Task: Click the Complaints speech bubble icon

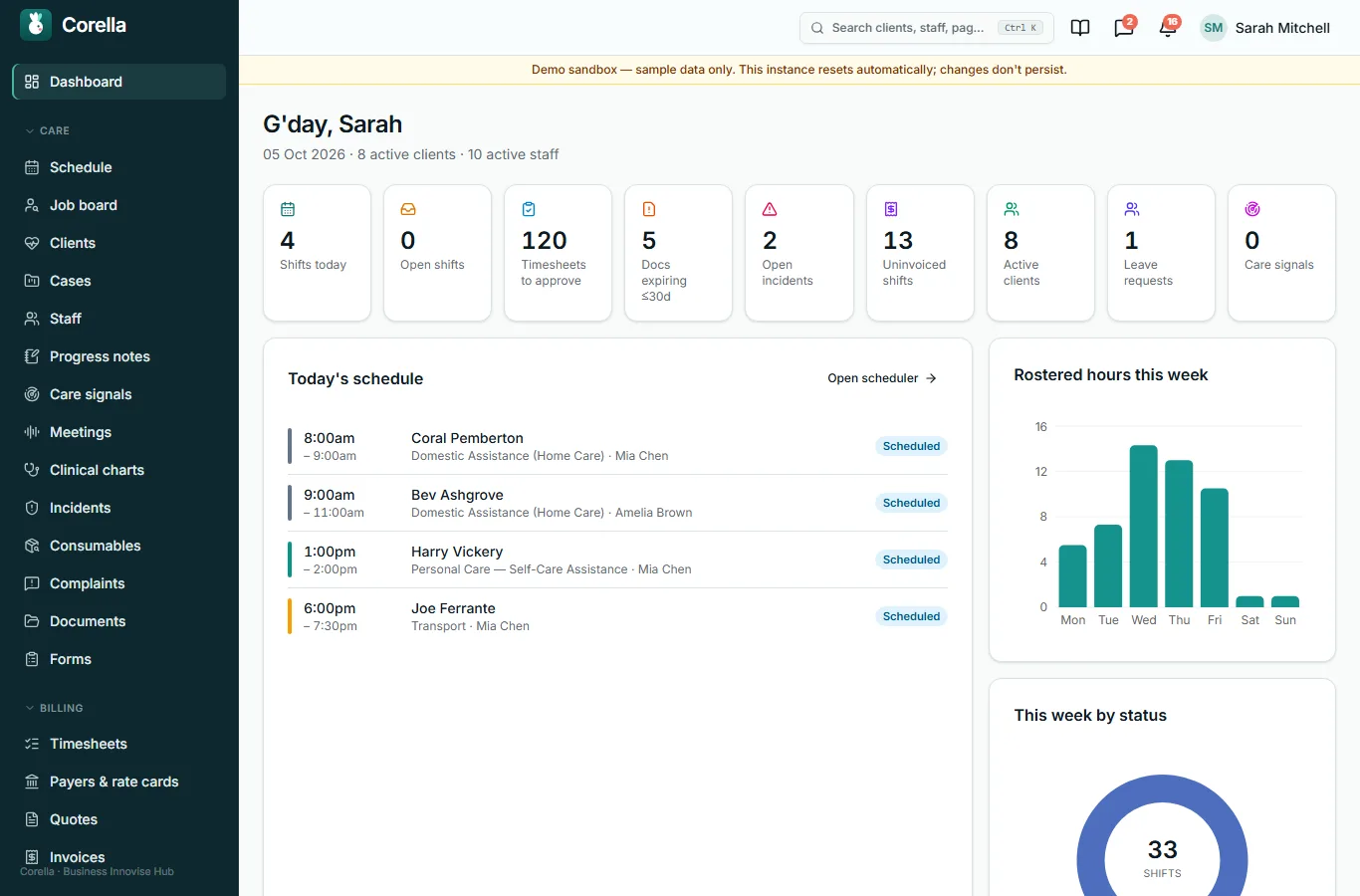Action: 32,583
